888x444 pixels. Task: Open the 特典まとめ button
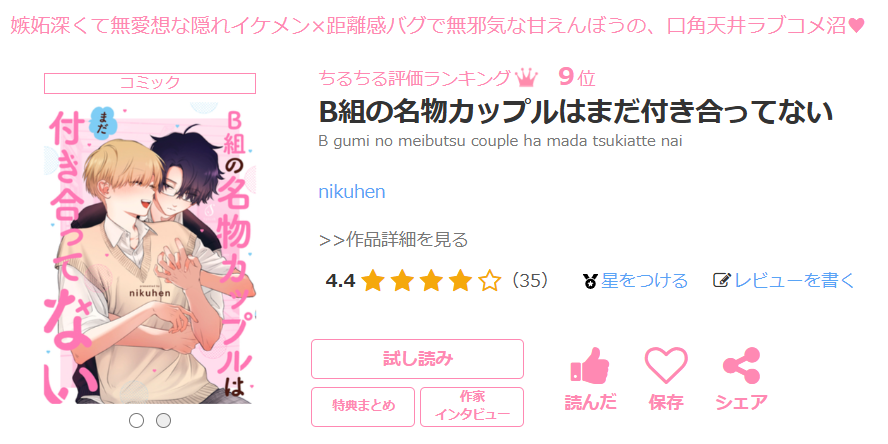click(x=363, y=407)
